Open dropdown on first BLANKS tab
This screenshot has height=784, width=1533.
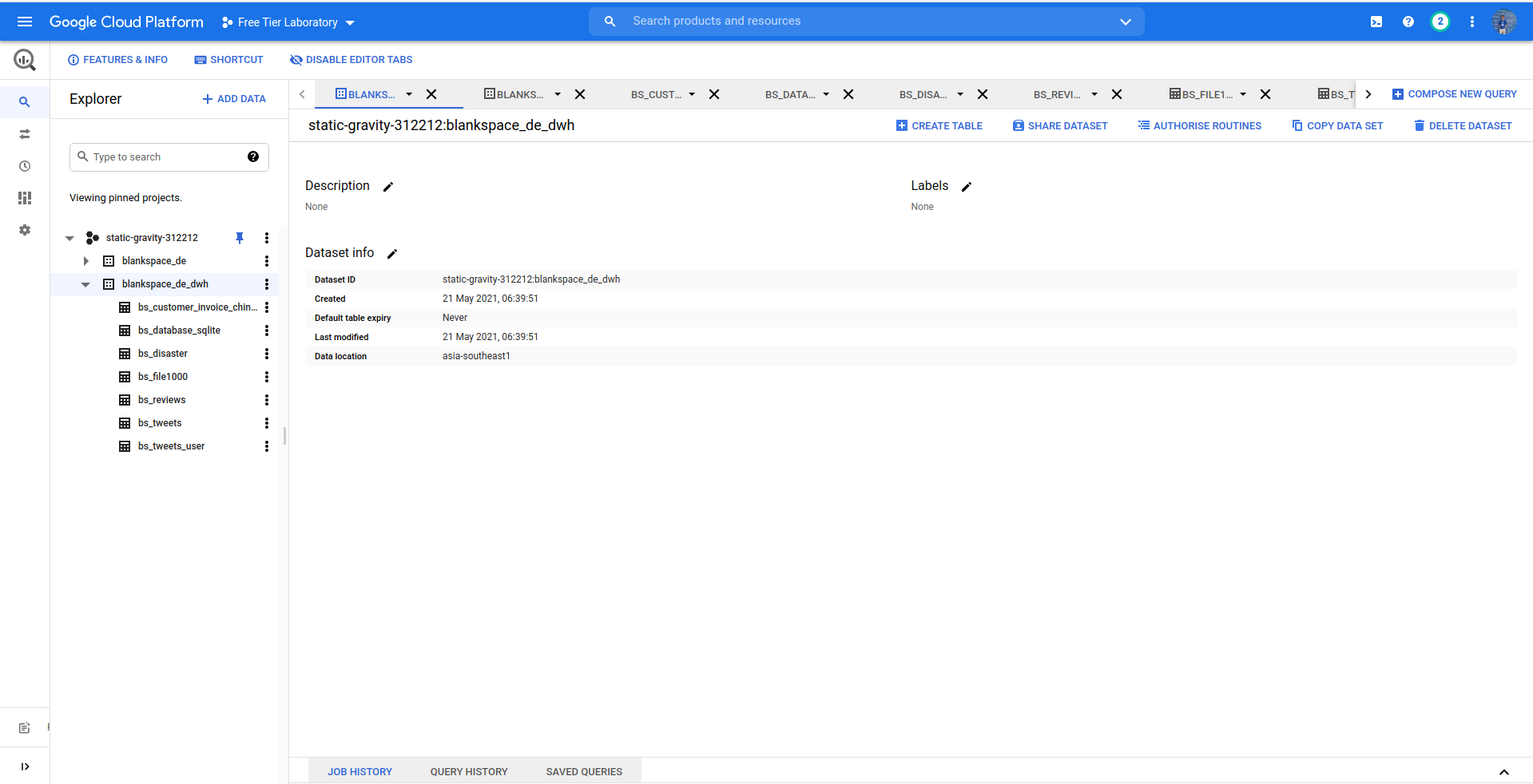pos(409,94)
